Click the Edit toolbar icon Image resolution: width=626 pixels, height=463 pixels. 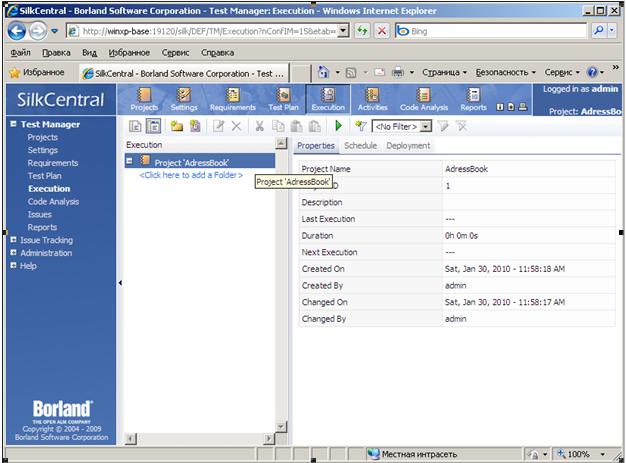[x=218, y=127]
